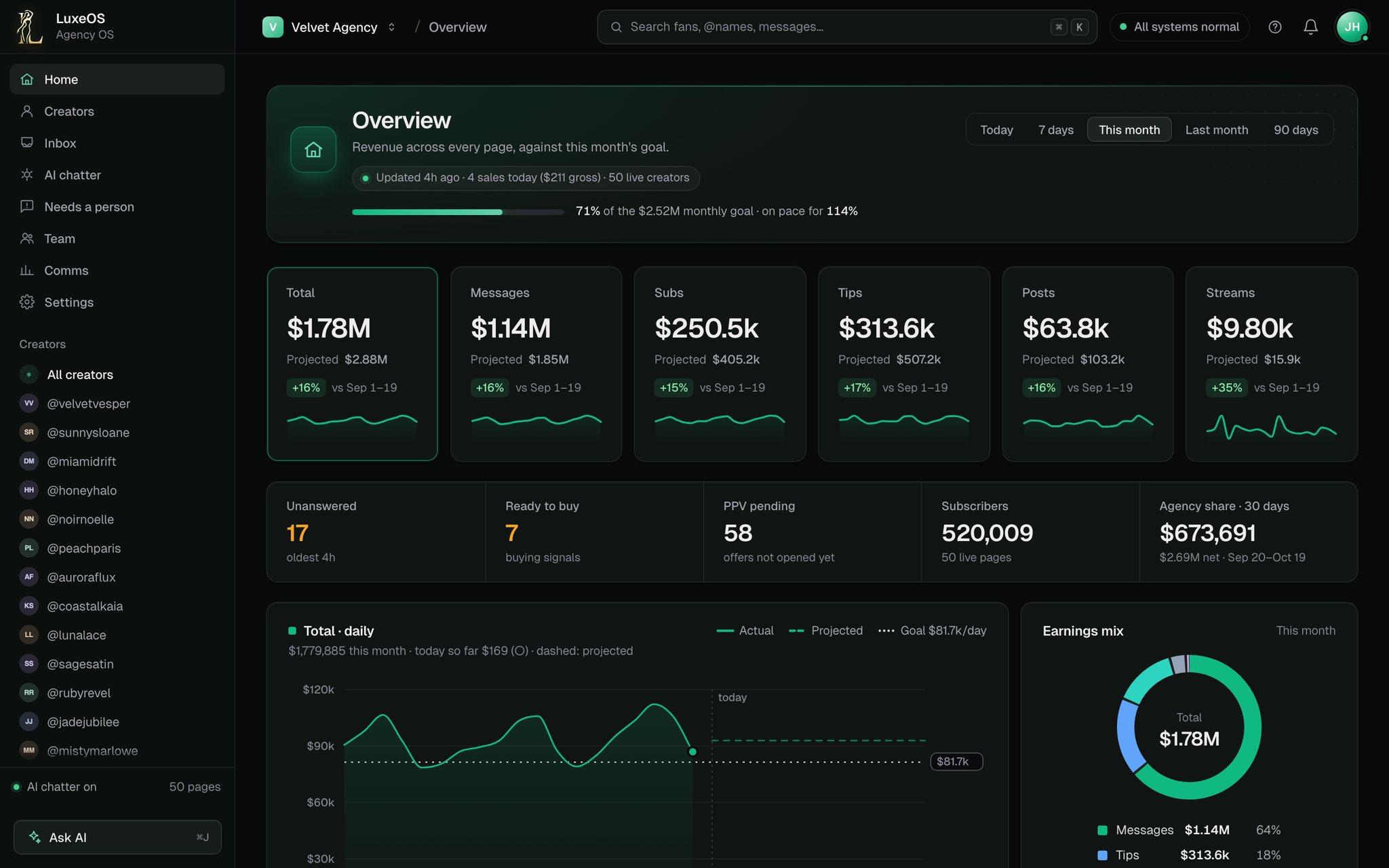The image size is (1389, 868).
Task: Toggle the AI chatter on status
Action: [55, 787]
